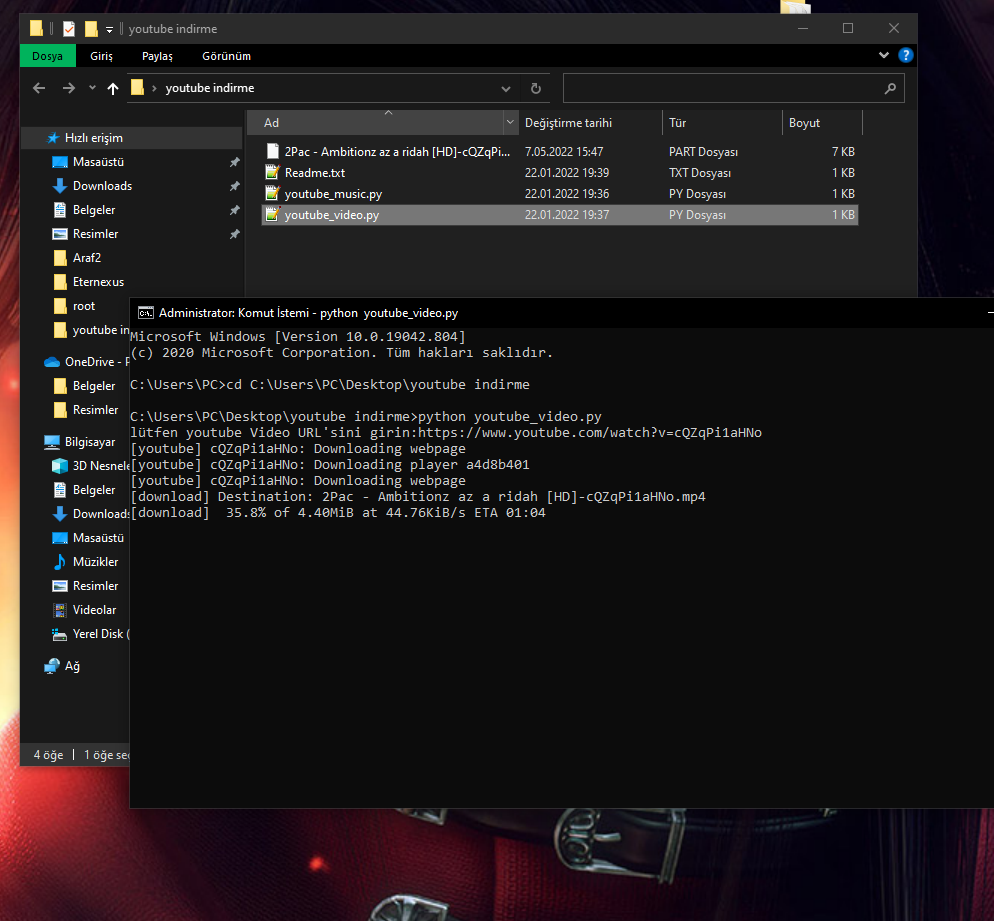Open the Paylaş ribbon tab
Viewport: 994px width, 921px height.
pos(157,56)
